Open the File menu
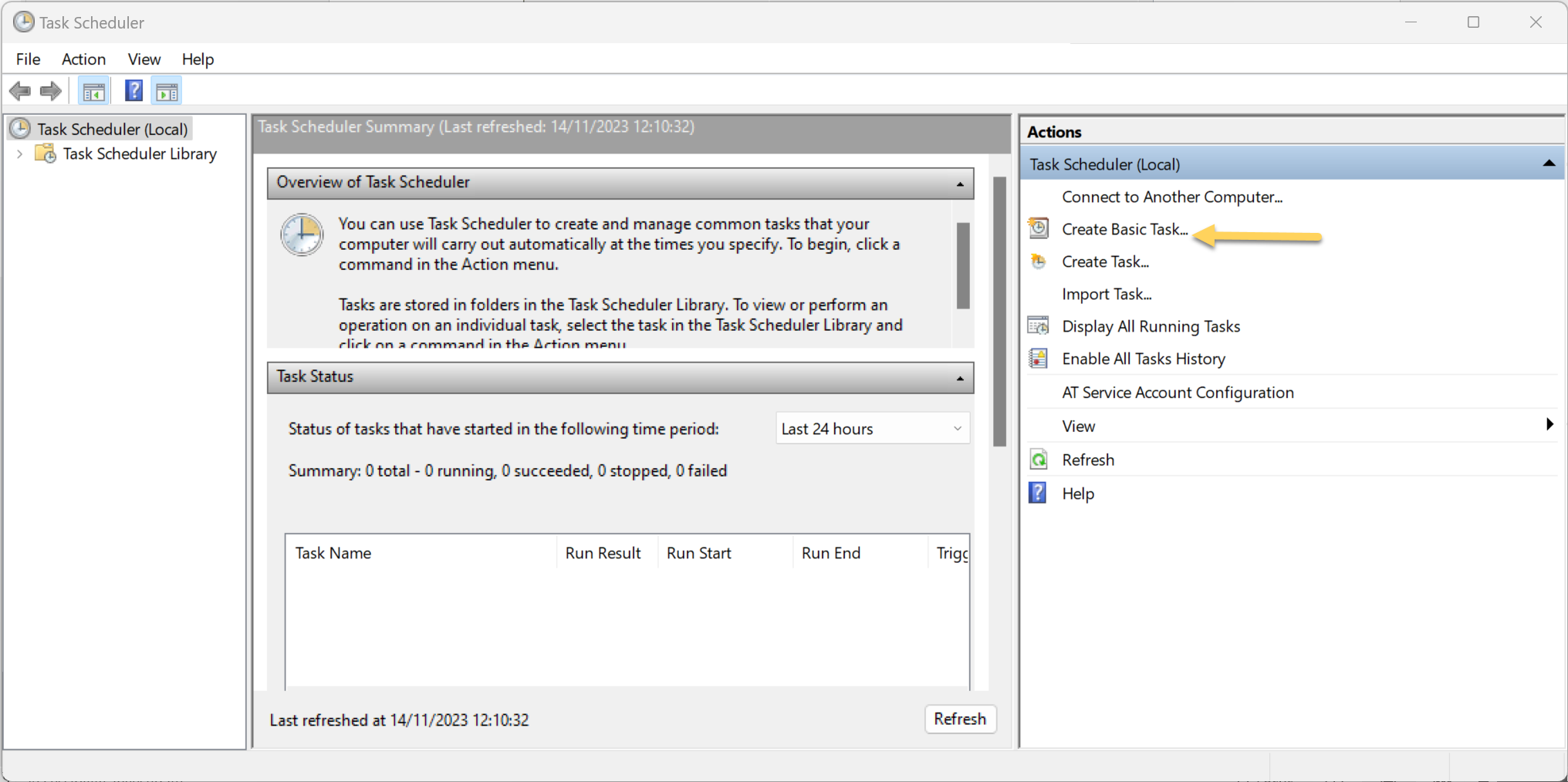This screenshot has width=1568, height=782. (x=29, y=59)
